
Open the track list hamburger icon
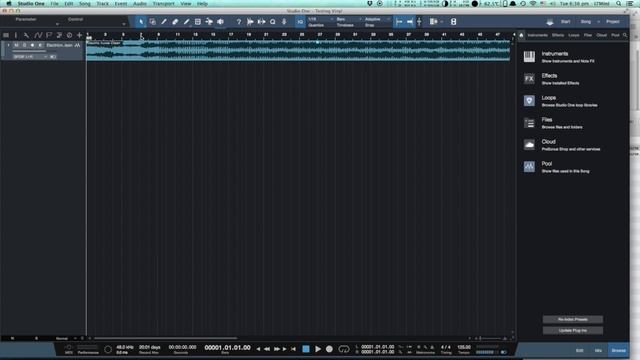click(6, 36)
